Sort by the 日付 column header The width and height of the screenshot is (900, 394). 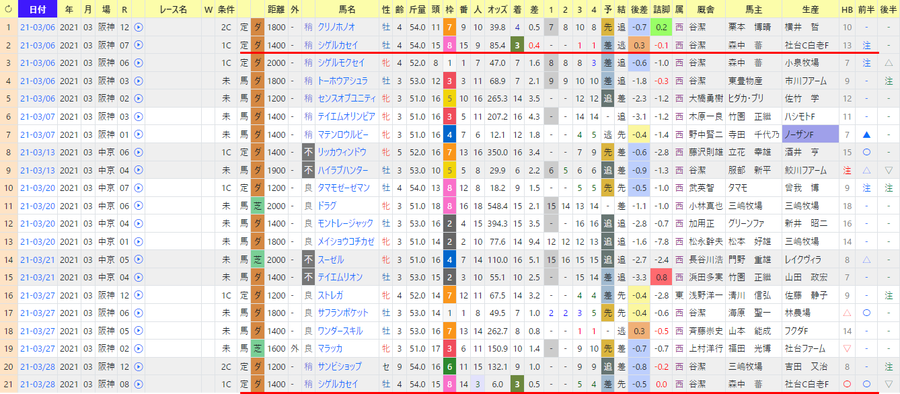pyautogui.click(x=38, y=9)
